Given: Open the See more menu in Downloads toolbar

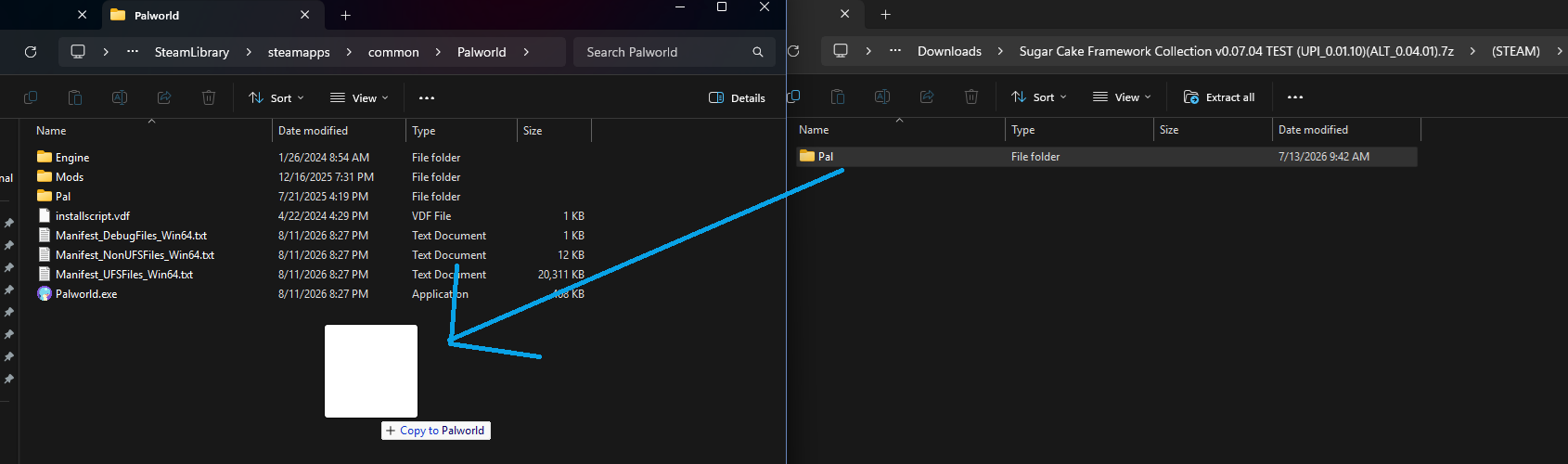Looking at the screenshot, I should click(x=1295, y=97).
